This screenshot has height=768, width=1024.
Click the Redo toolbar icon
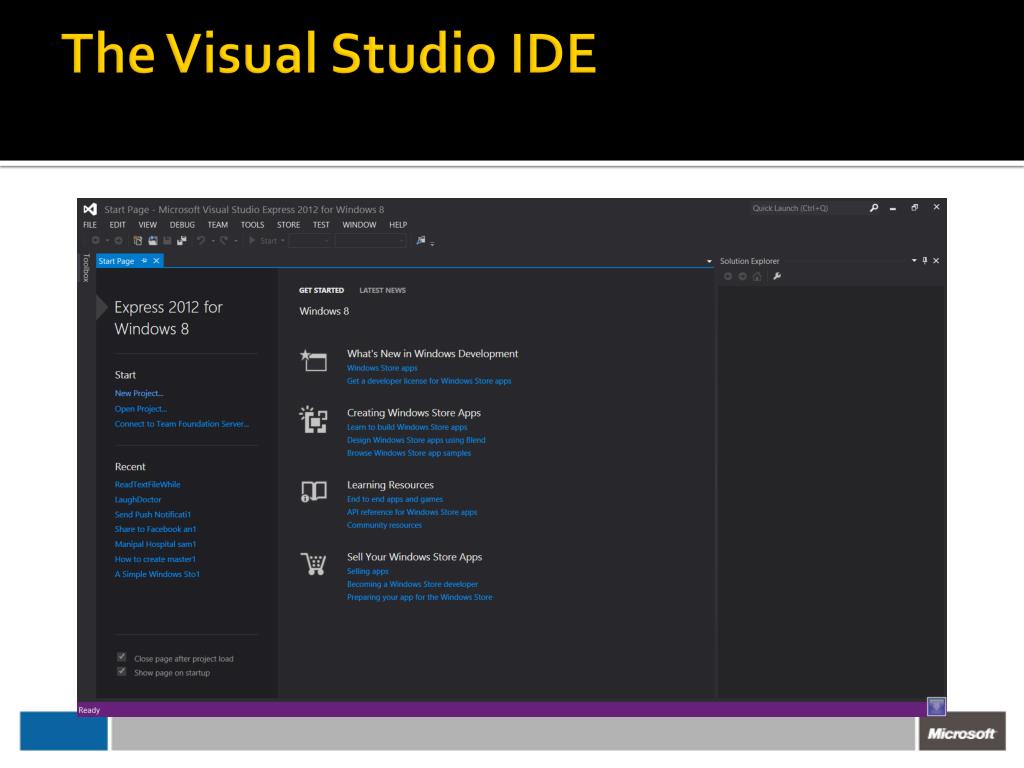224,240
